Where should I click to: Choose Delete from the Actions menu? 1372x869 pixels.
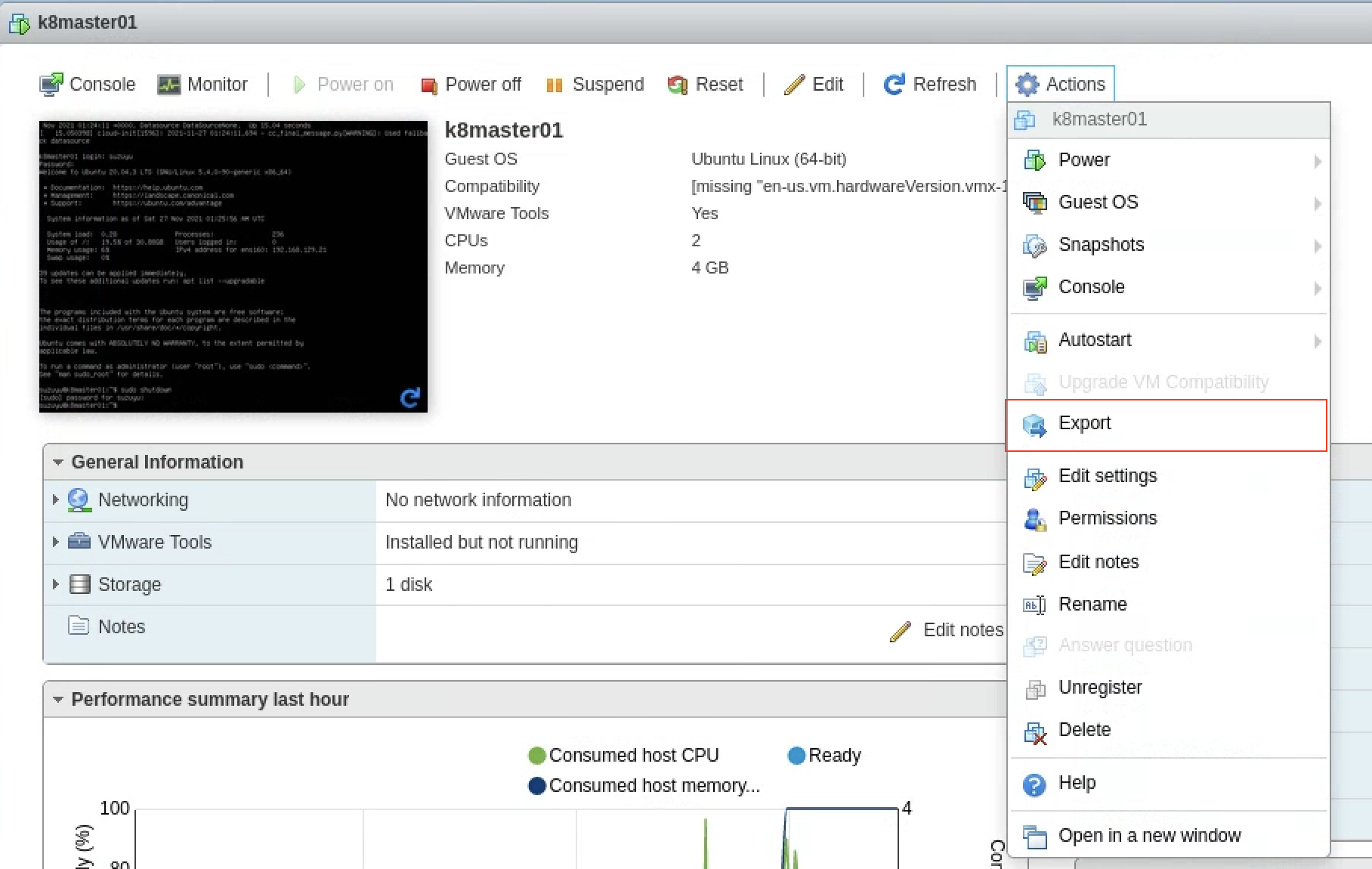click(x=1169, y=730)
